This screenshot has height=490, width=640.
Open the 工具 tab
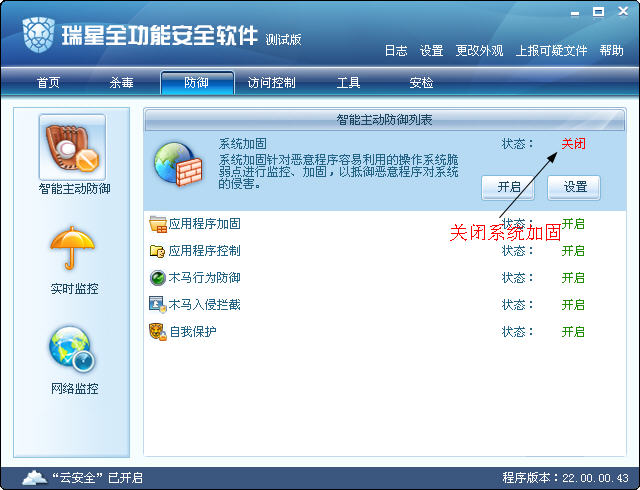click(348, 83)
